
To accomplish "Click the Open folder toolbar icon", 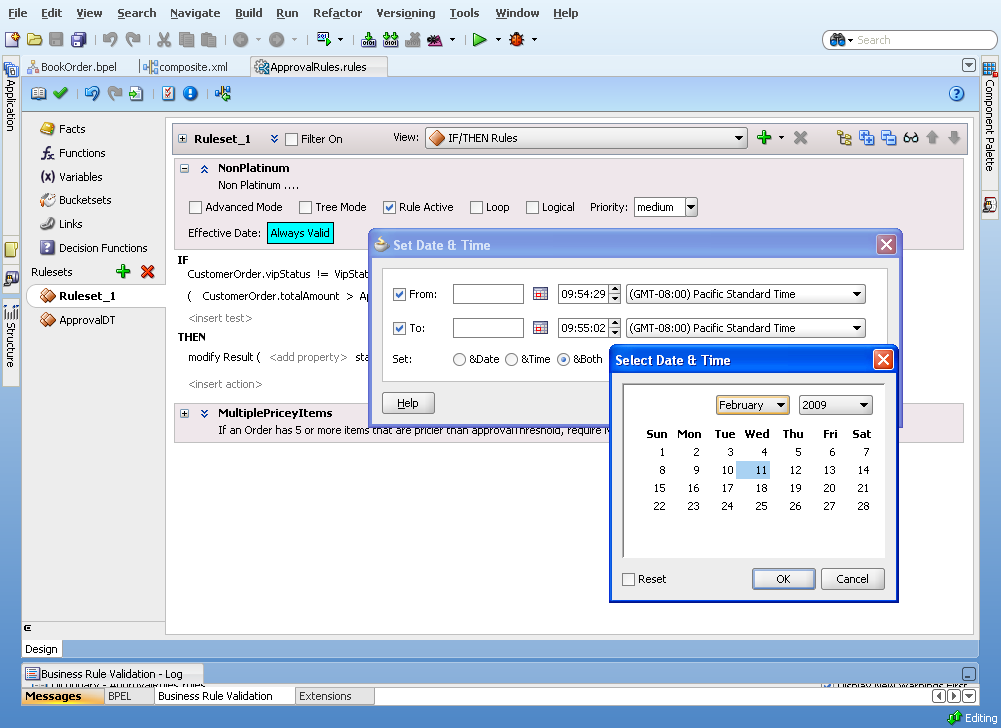I will [34, 40].
